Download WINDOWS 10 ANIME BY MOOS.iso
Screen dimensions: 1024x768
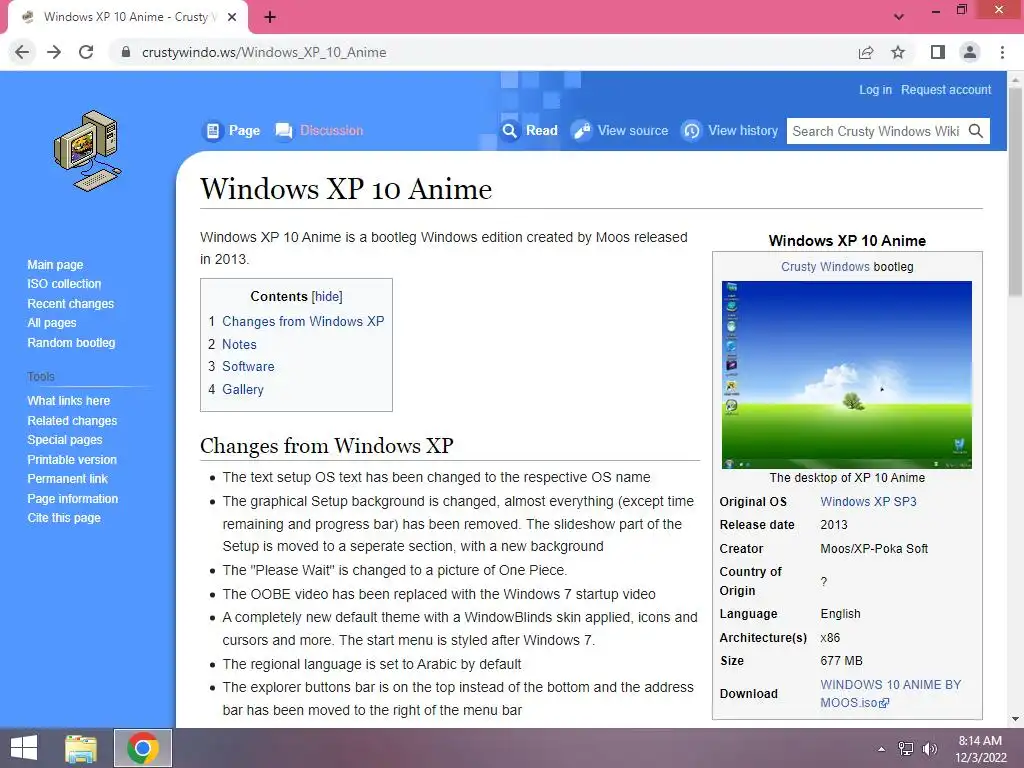891,694
